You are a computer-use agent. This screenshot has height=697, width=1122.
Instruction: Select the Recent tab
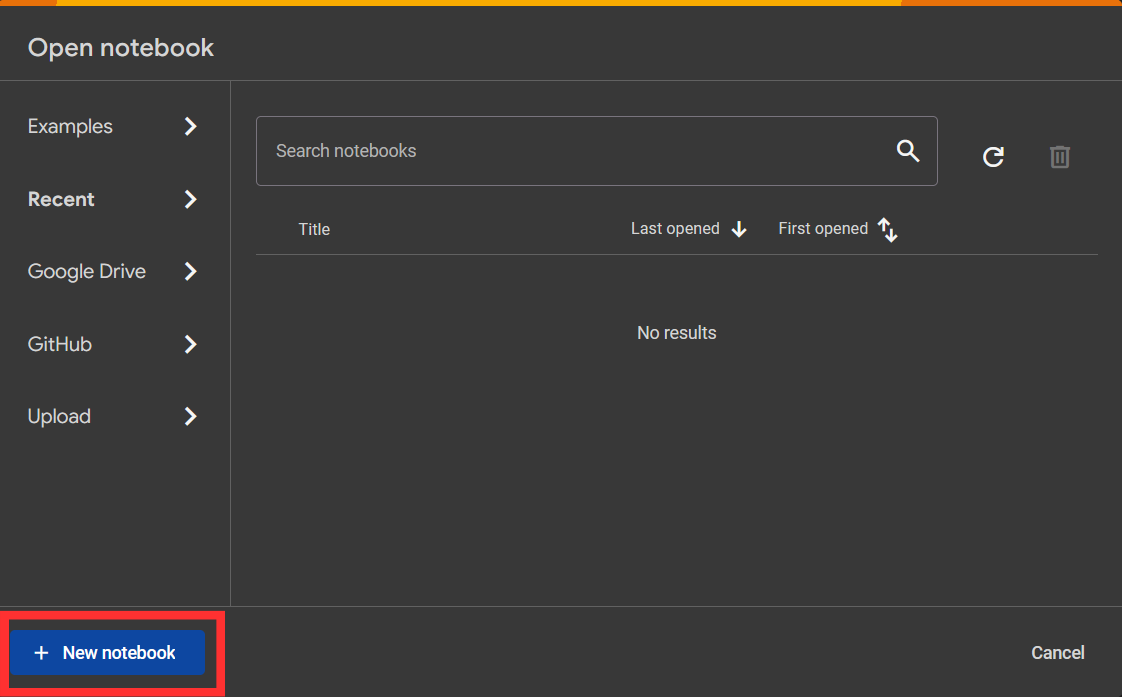[61, 200]
